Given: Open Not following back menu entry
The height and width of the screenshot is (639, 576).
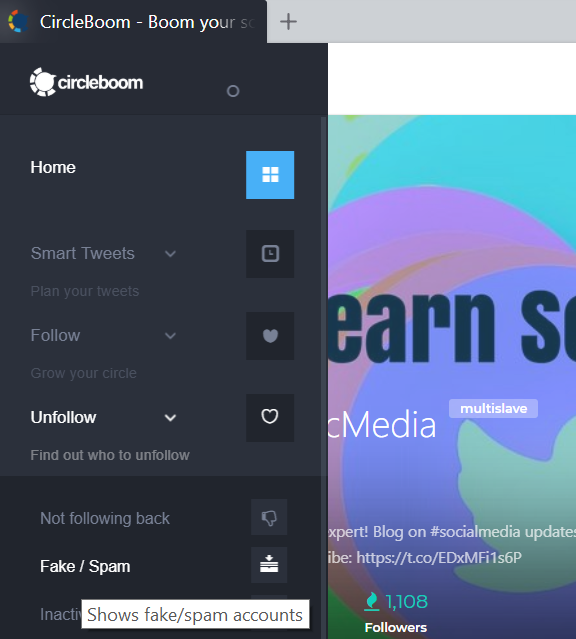Looking at the screenshot, I should [x=105, y=518].
